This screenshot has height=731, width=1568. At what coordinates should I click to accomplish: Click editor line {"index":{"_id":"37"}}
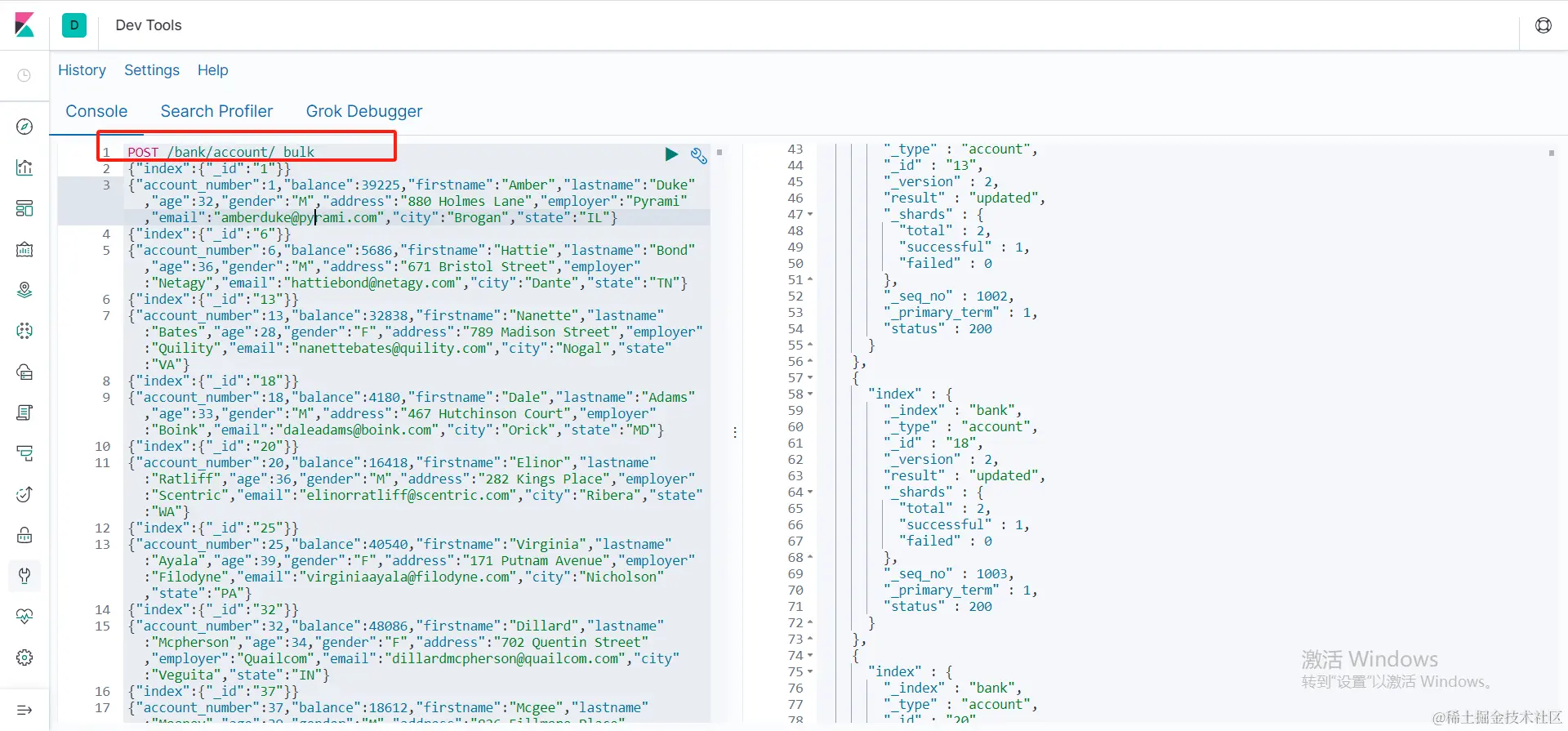(x=213, y=691)
